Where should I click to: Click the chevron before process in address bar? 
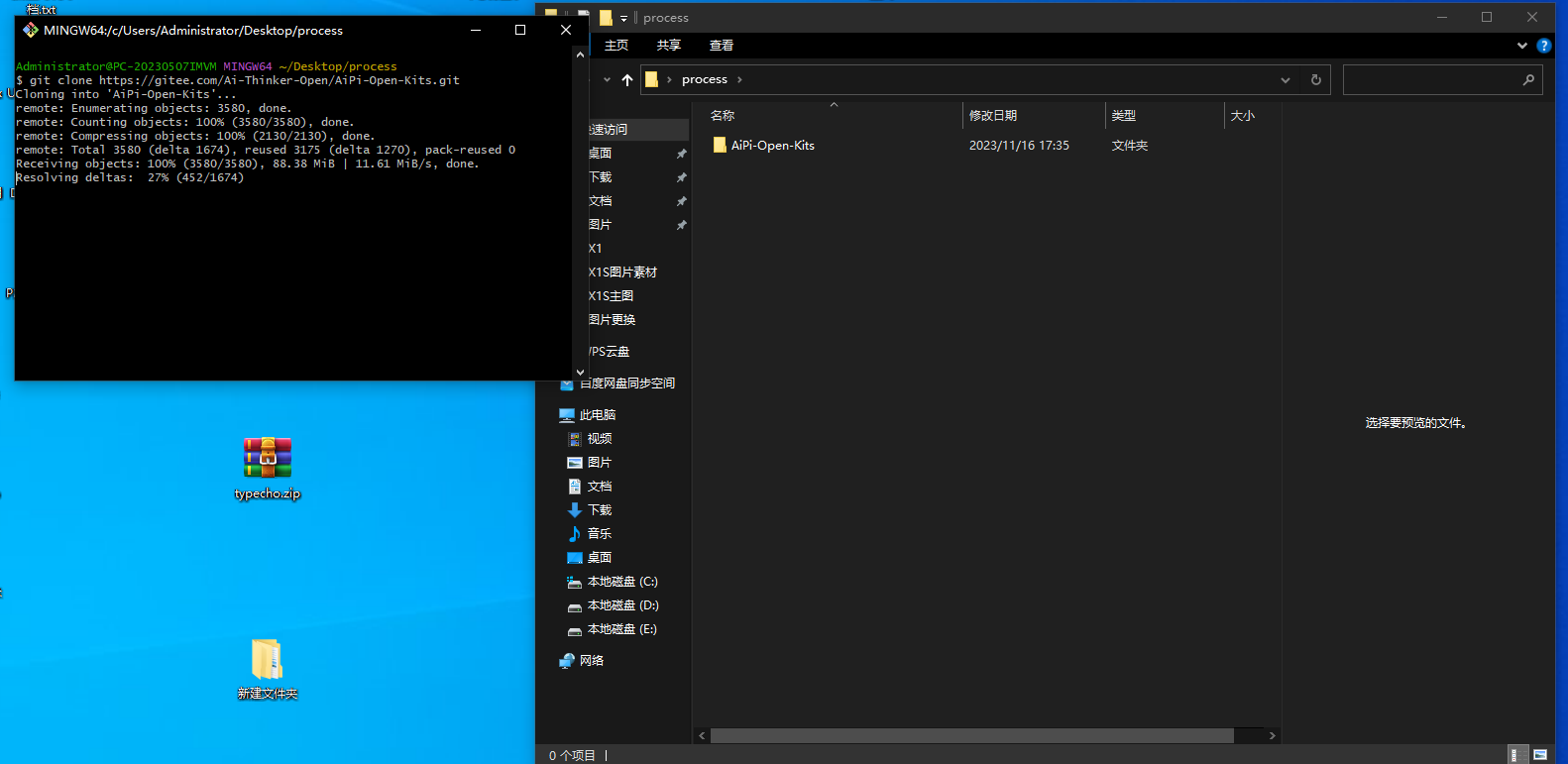tap(669, 80)
